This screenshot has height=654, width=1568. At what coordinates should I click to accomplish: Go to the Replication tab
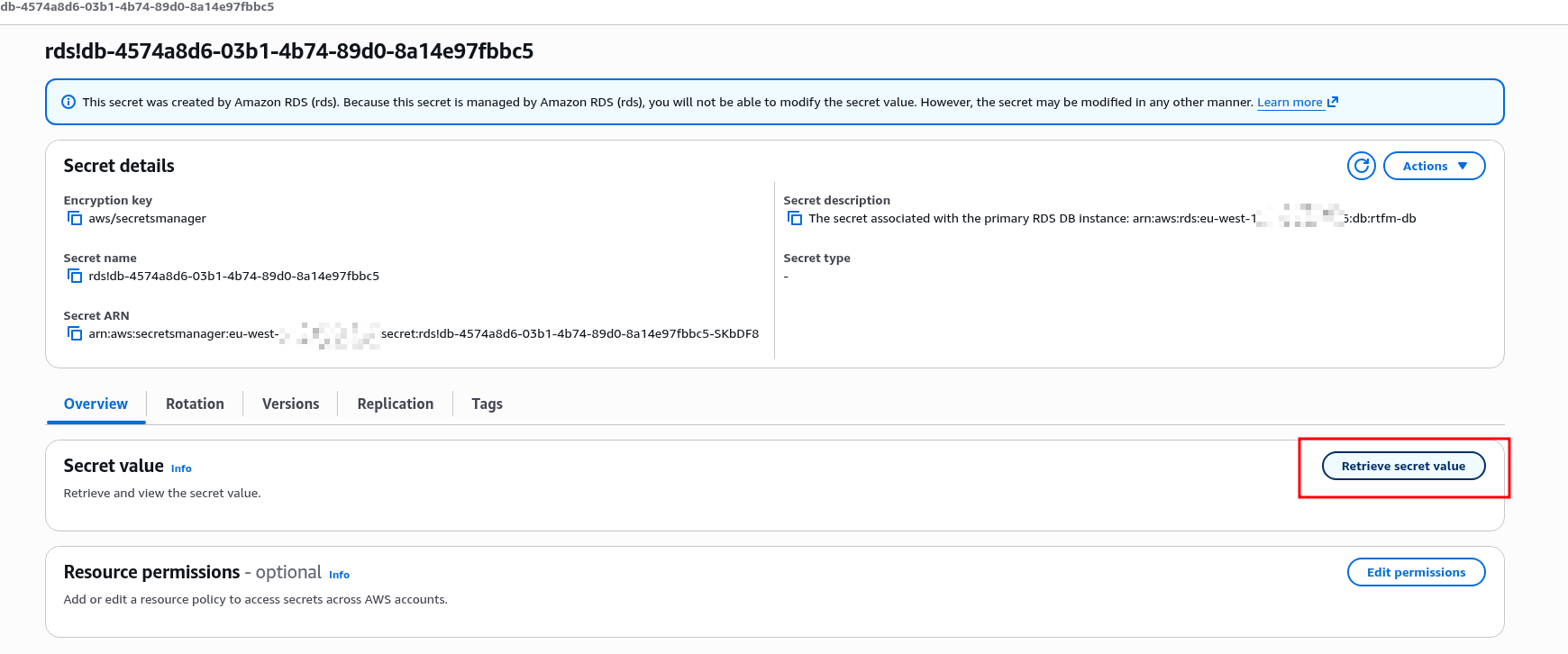click(395, 404)
